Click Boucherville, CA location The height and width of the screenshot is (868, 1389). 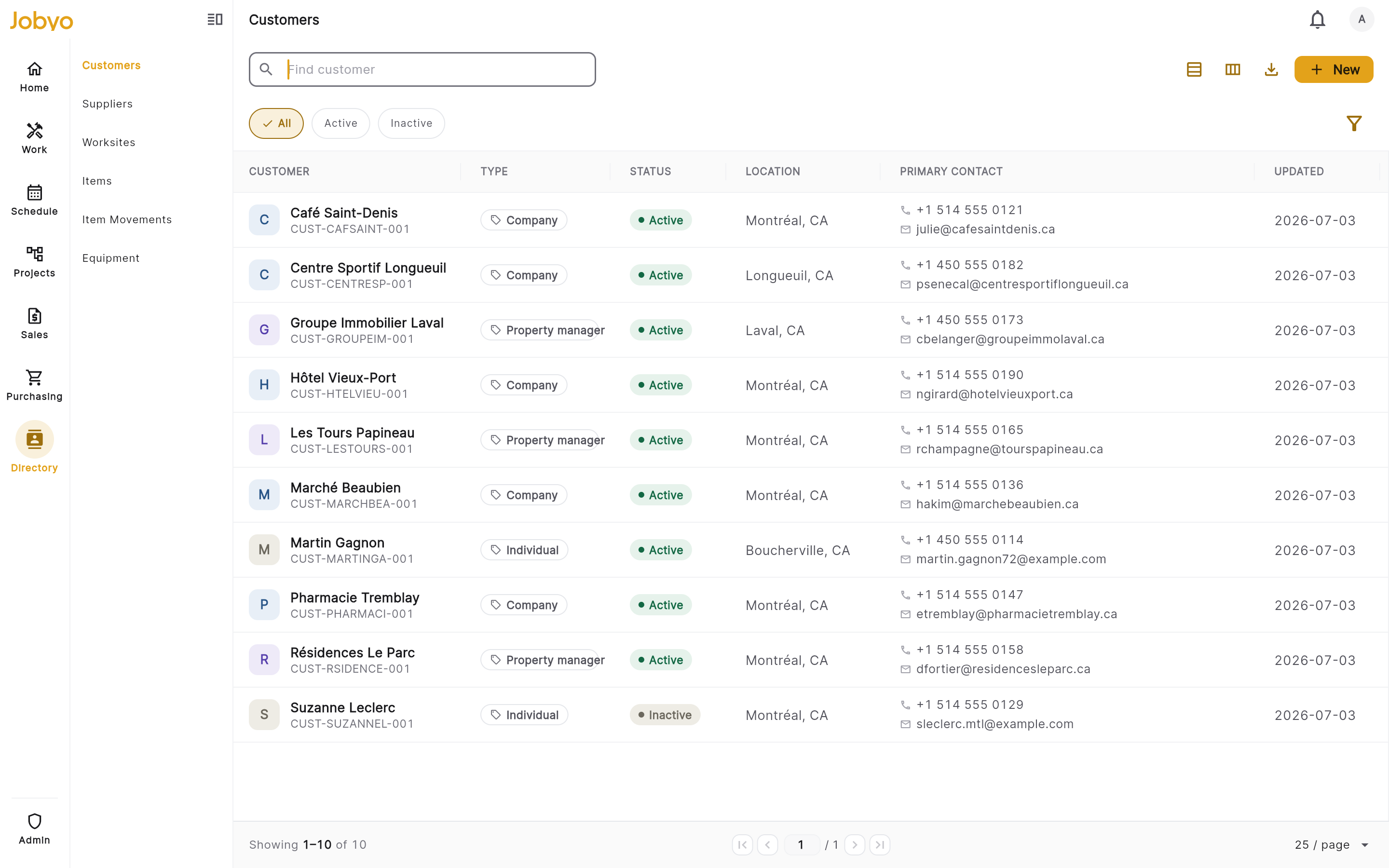(x=797, y=551)
